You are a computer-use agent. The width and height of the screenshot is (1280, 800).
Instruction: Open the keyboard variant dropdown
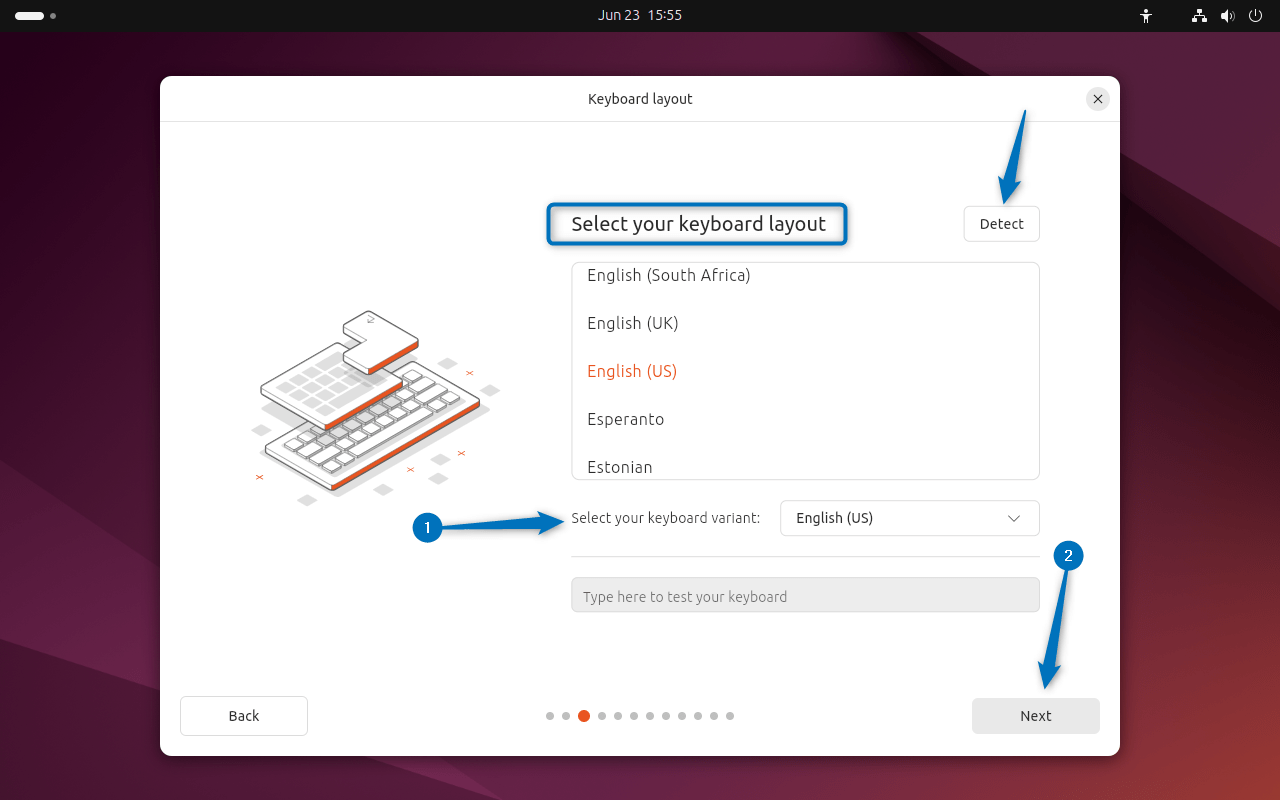(909, 518)
